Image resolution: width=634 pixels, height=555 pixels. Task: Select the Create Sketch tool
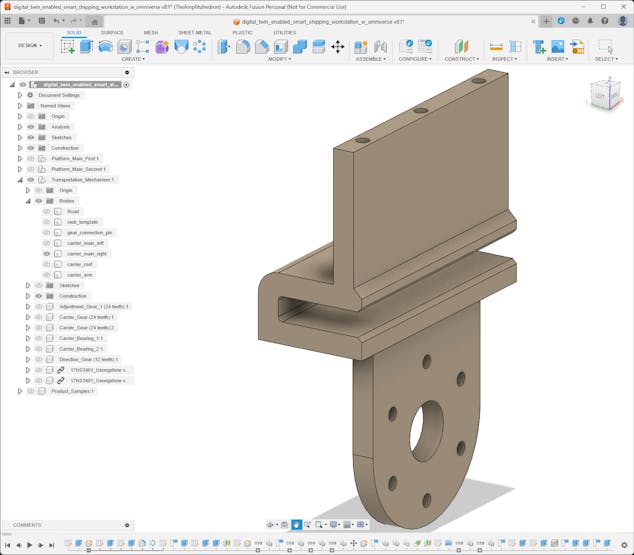pyautogui.click(x=68, y=46)
